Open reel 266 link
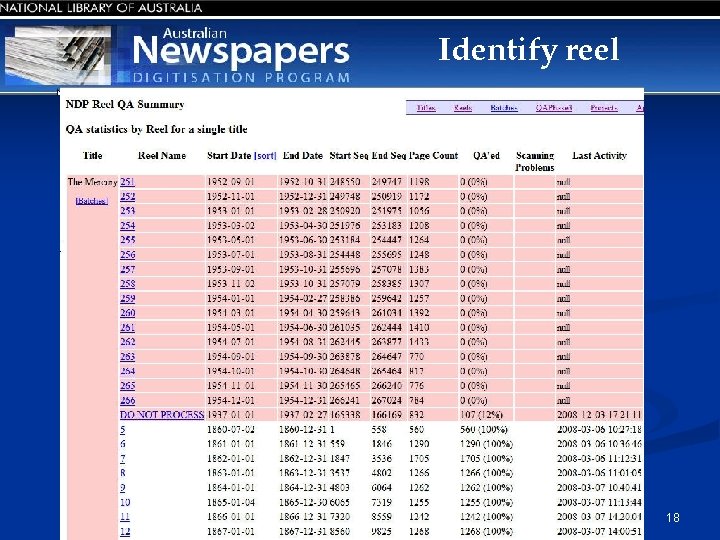Viewport: 720px width, 540px height. [x=127, y=400]
